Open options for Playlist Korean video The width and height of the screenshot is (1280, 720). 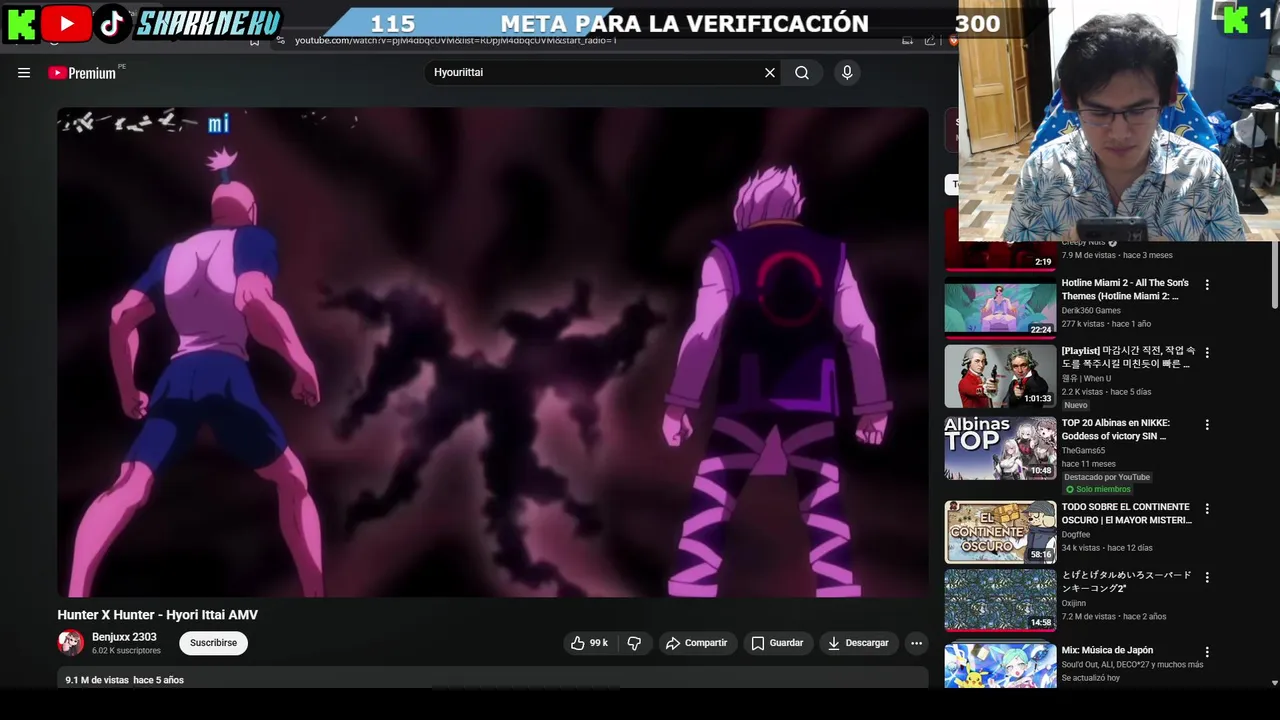[x=1207, y=353]
